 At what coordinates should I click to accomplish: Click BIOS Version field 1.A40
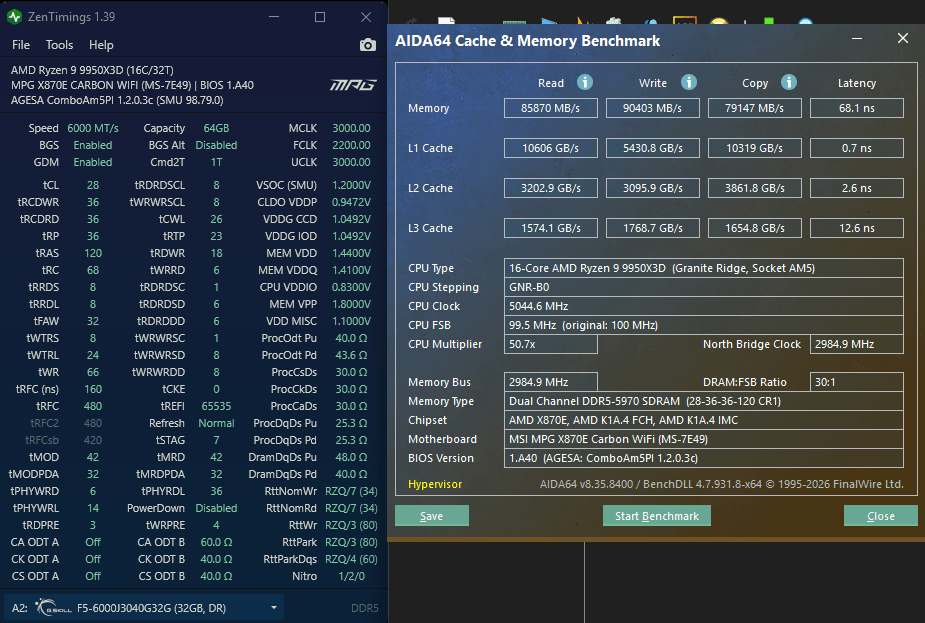click(x=703, y=458)
